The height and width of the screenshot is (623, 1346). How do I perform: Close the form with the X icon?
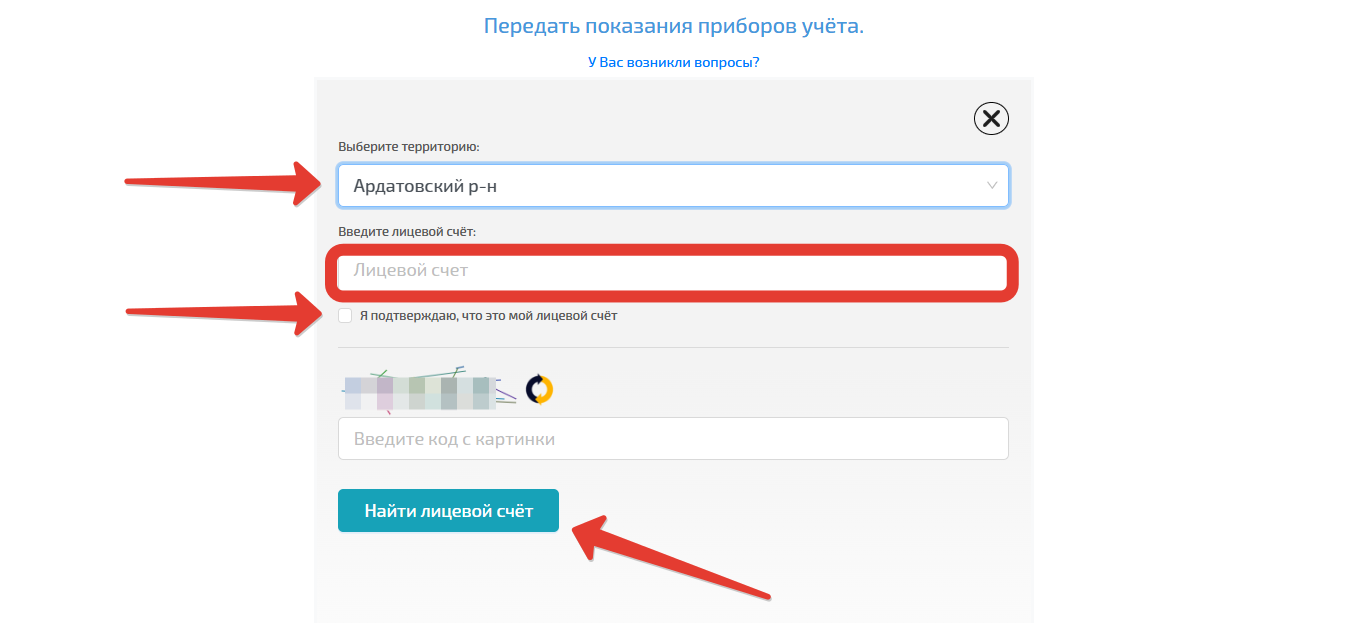click(x=991, y=120)
